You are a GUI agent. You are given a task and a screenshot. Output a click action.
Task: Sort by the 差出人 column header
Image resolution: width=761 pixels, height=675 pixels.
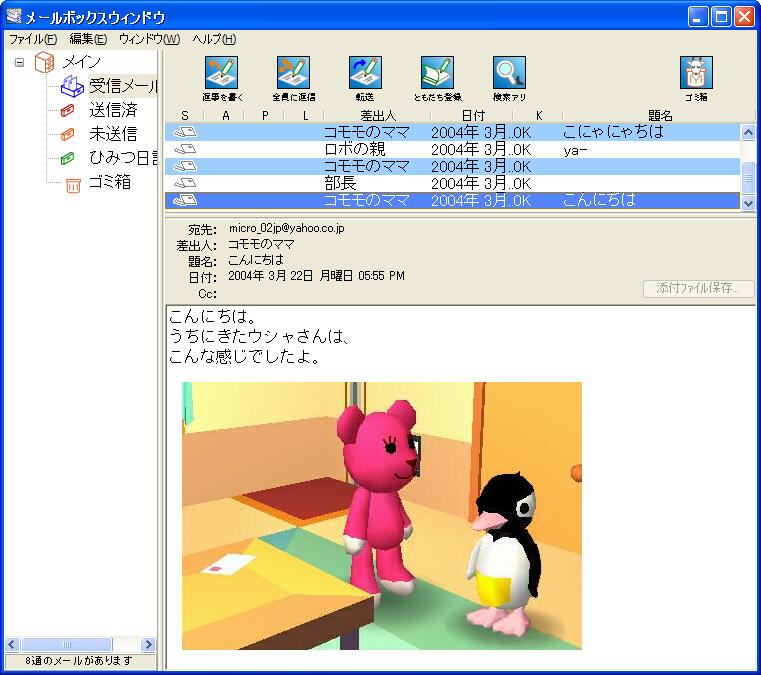378,115
